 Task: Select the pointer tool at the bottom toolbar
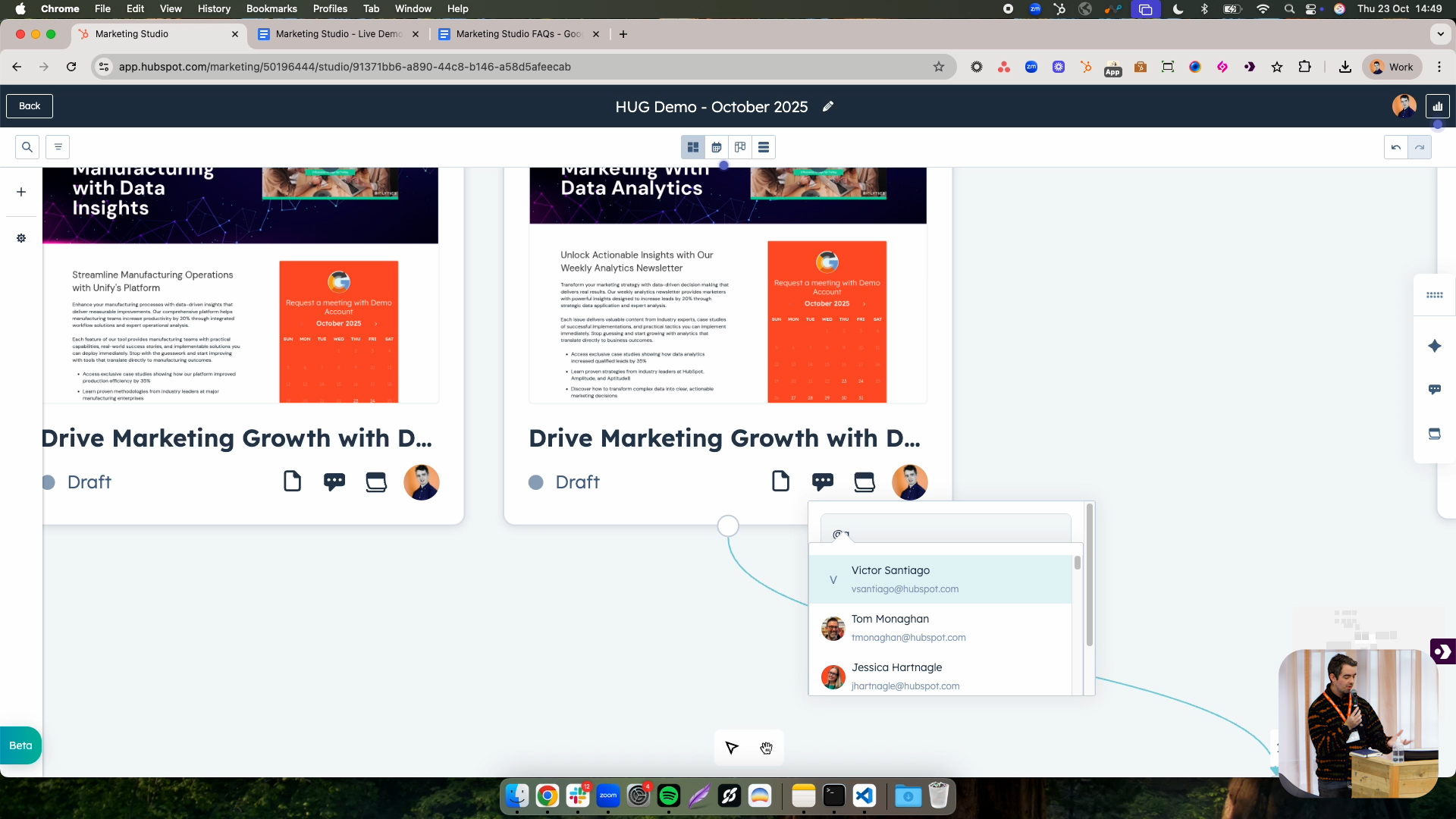click(731, 748)
